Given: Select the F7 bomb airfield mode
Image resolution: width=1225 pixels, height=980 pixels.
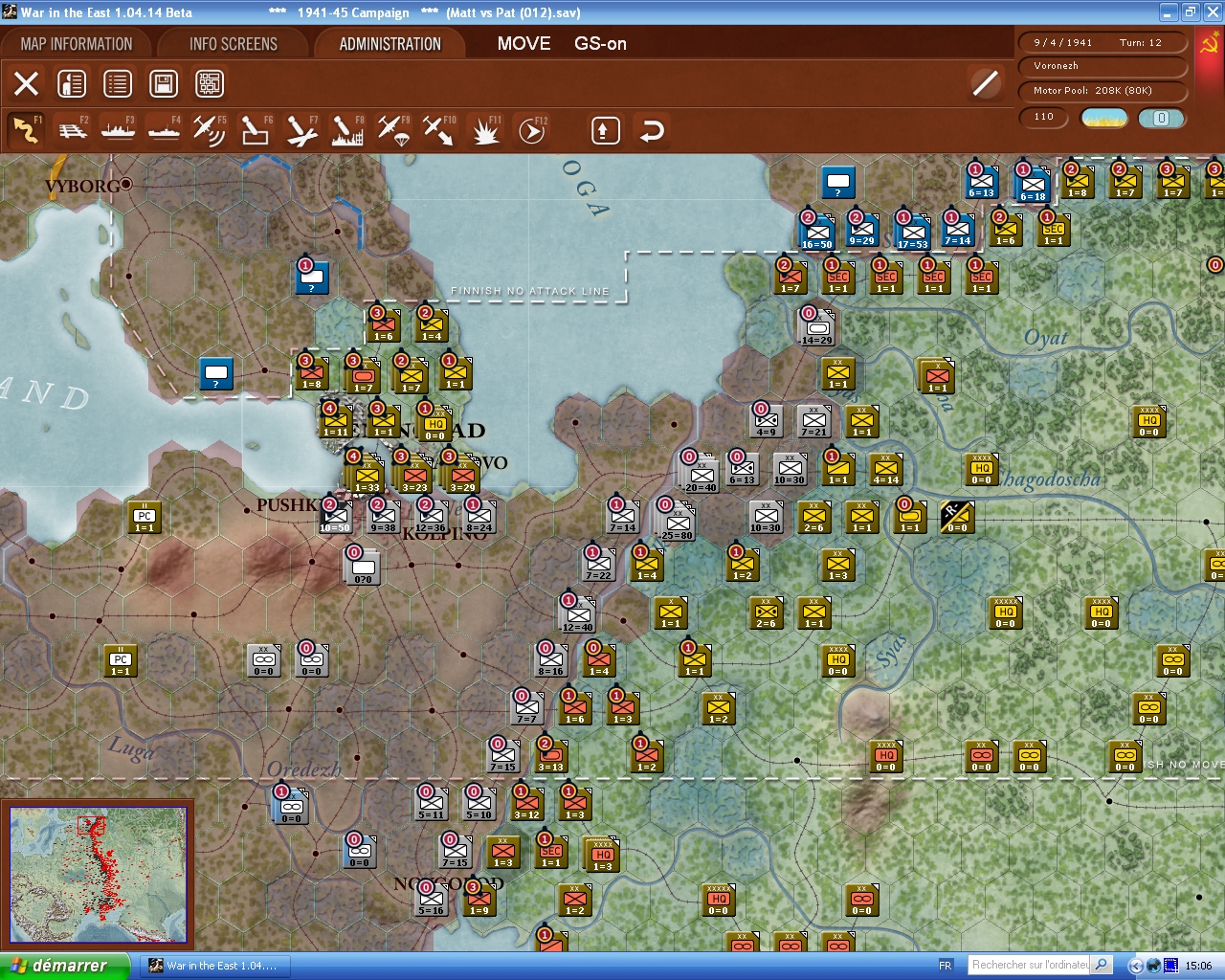Looking at the screenshot, I should pyautogui.click(x=301, y=130).
